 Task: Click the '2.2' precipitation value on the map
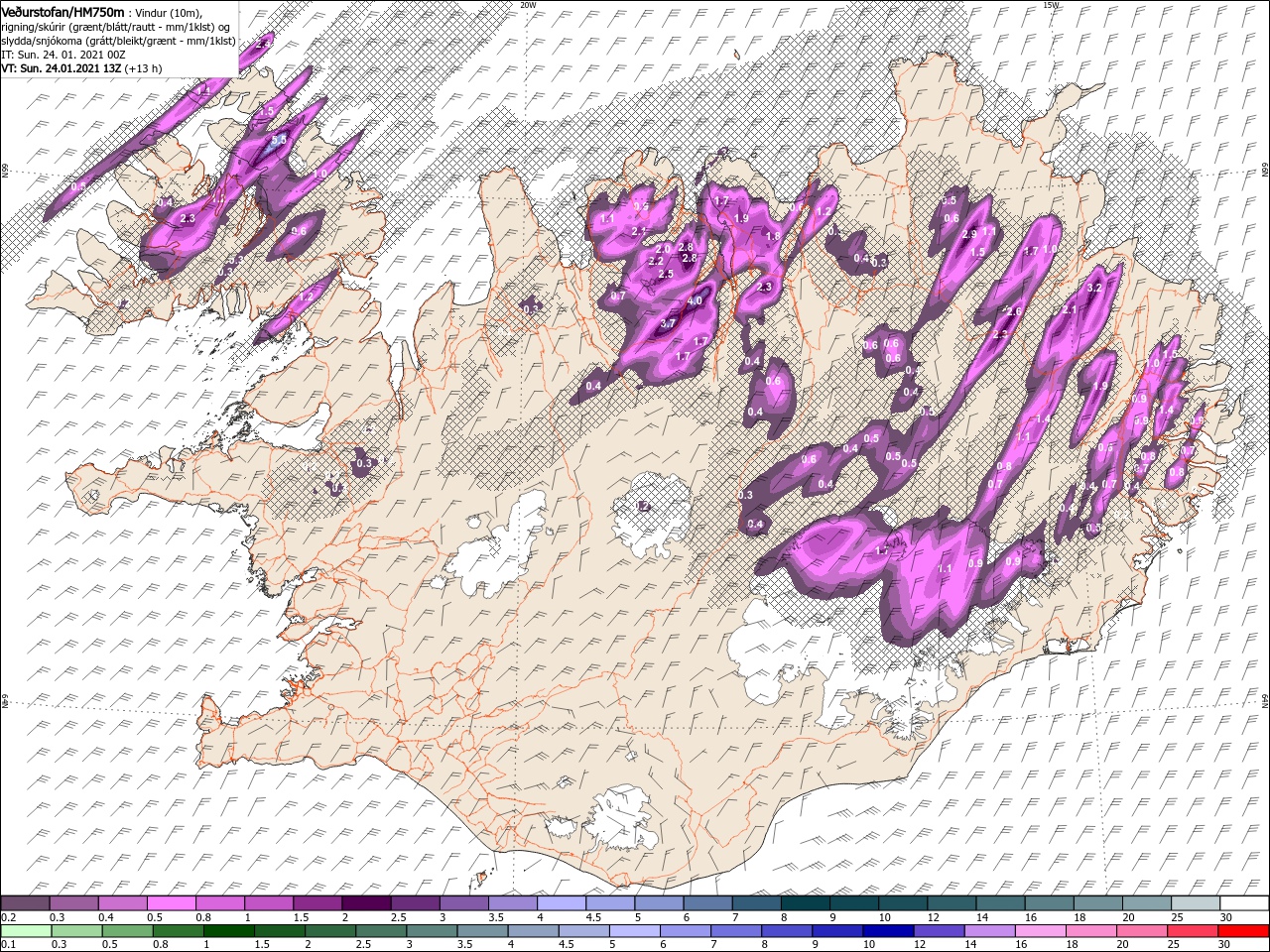pos(655,261)
